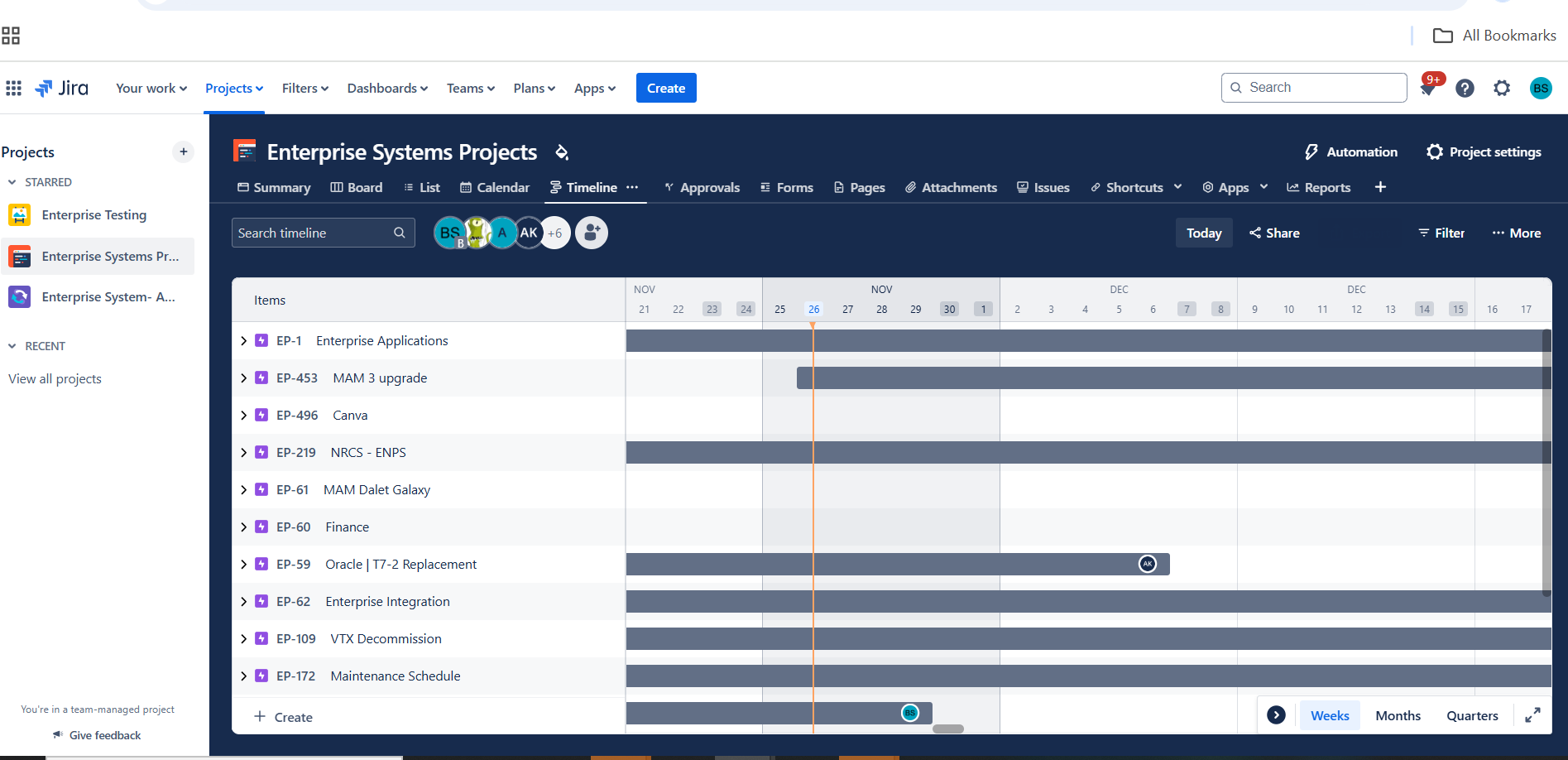This screenshot has height=760, width=1568.
Task: Expand the EP-453 MAM 3 upgrade row
Action: coord(243,378)
